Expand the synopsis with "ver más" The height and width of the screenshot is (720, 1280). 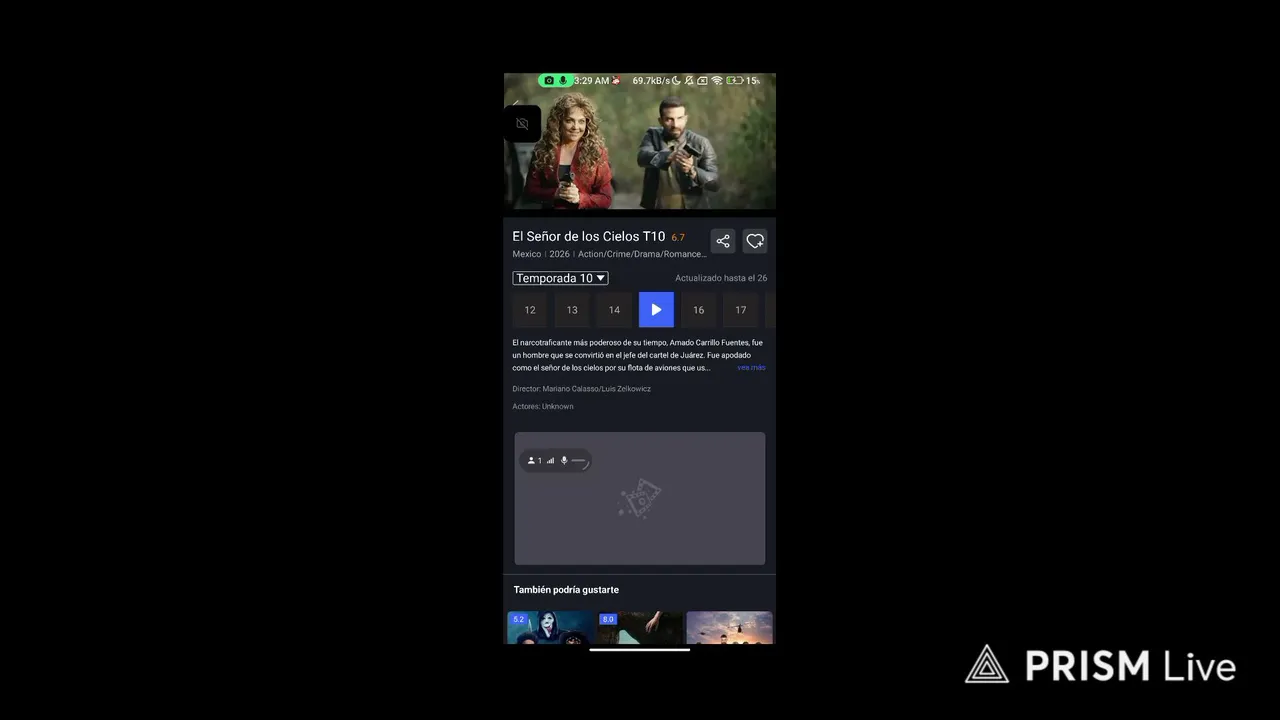point(751,368)
